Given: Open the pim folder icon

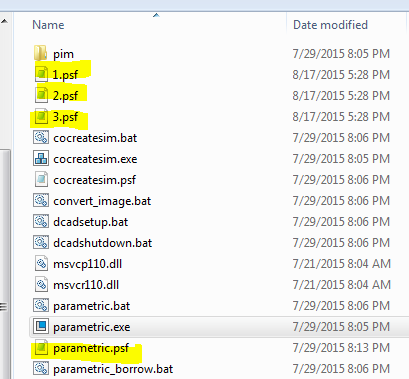Looking at the screenshot, I should point(41,54).
